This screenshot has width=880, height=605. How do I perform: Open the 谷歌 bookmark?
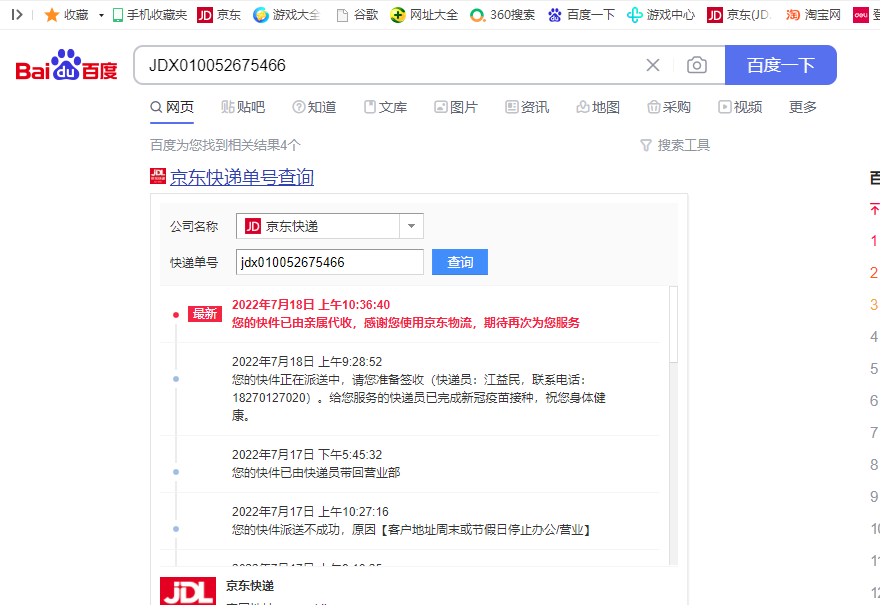pos(357,15)
